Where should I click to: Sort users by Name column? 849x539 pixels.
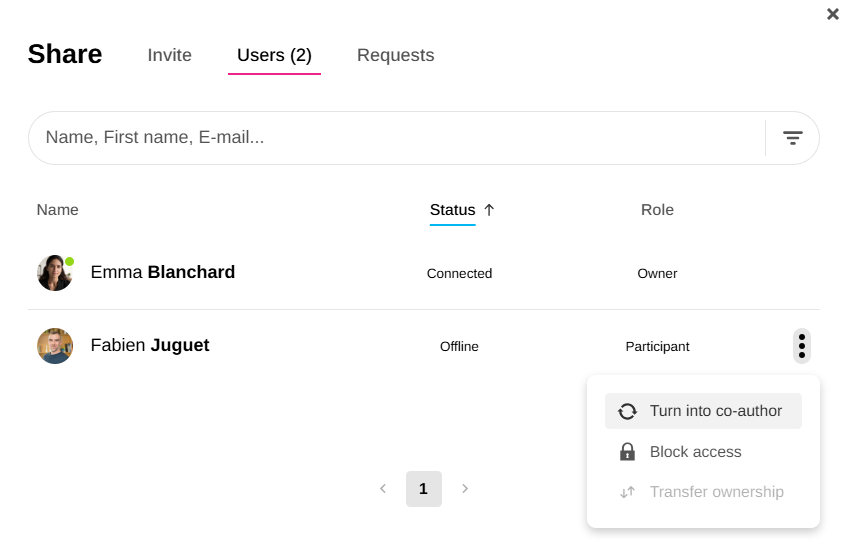click(57, 210)
